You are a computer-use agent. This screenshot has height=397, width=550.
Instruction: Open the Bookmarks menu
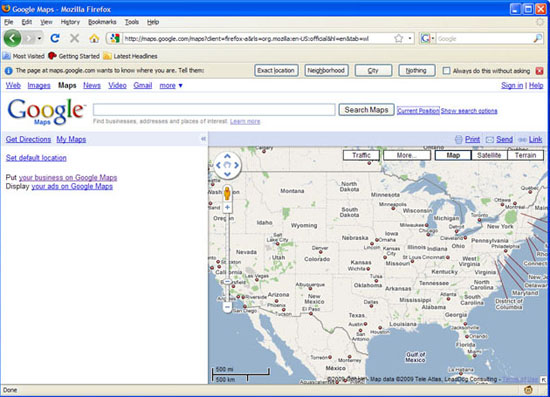tap(102, 22)
